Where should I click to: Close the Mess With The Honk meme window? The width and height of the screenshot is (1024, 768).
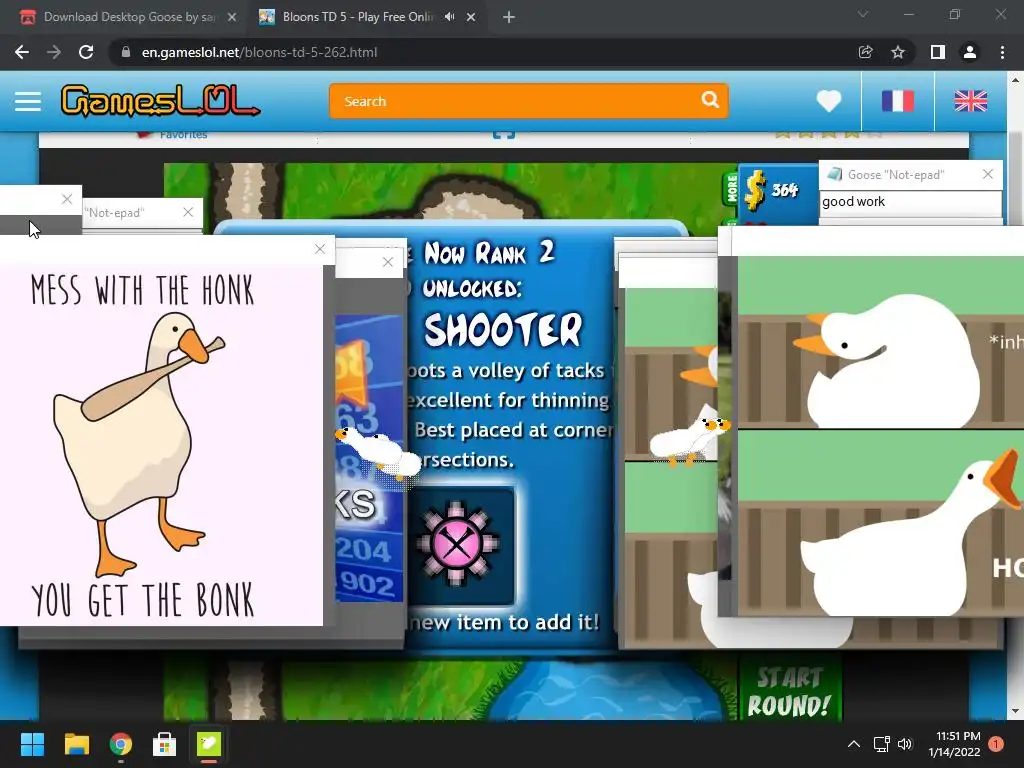pos(319,249)
